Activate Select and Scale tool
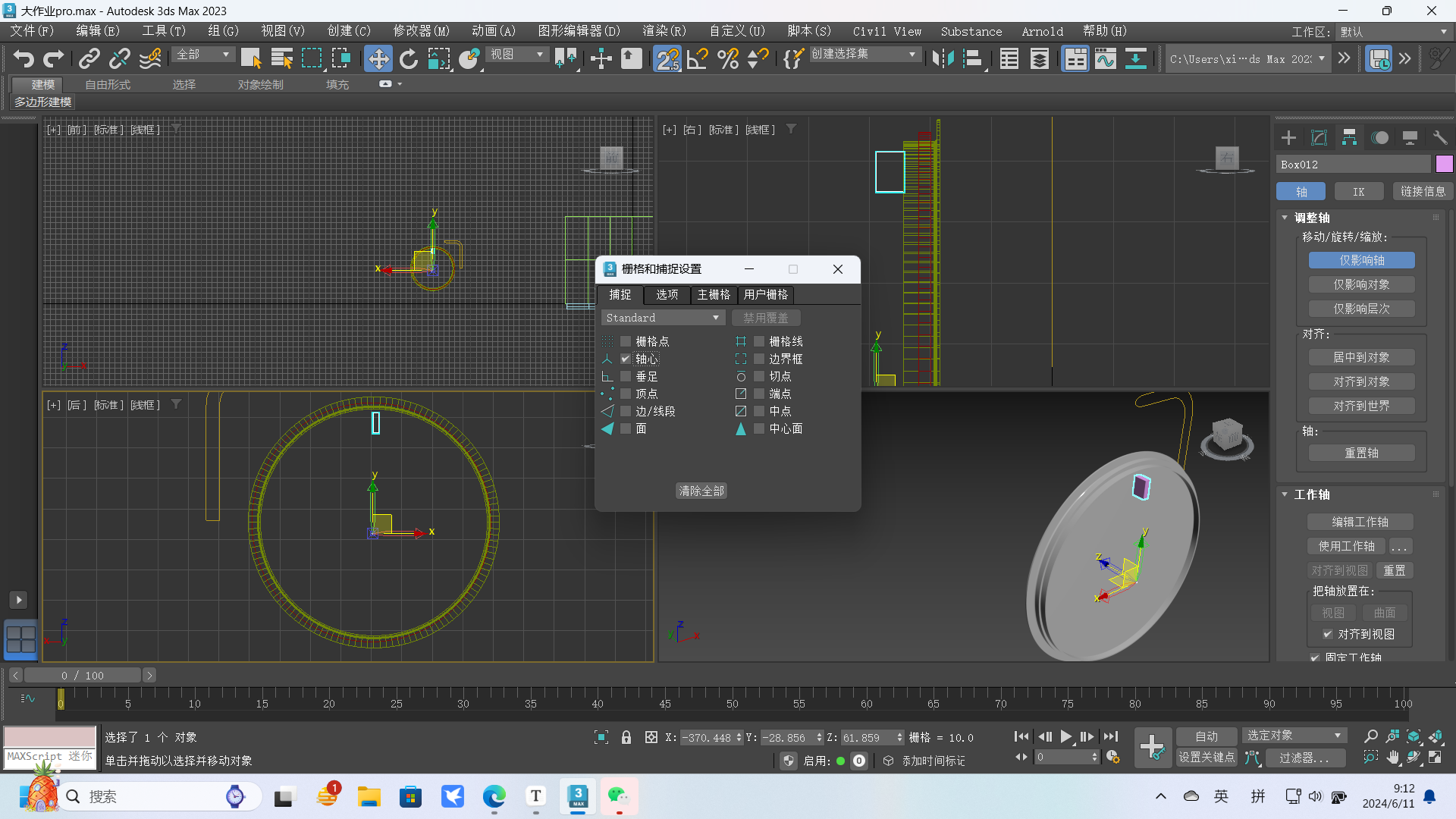1456x819 pixels. (438, 58)
